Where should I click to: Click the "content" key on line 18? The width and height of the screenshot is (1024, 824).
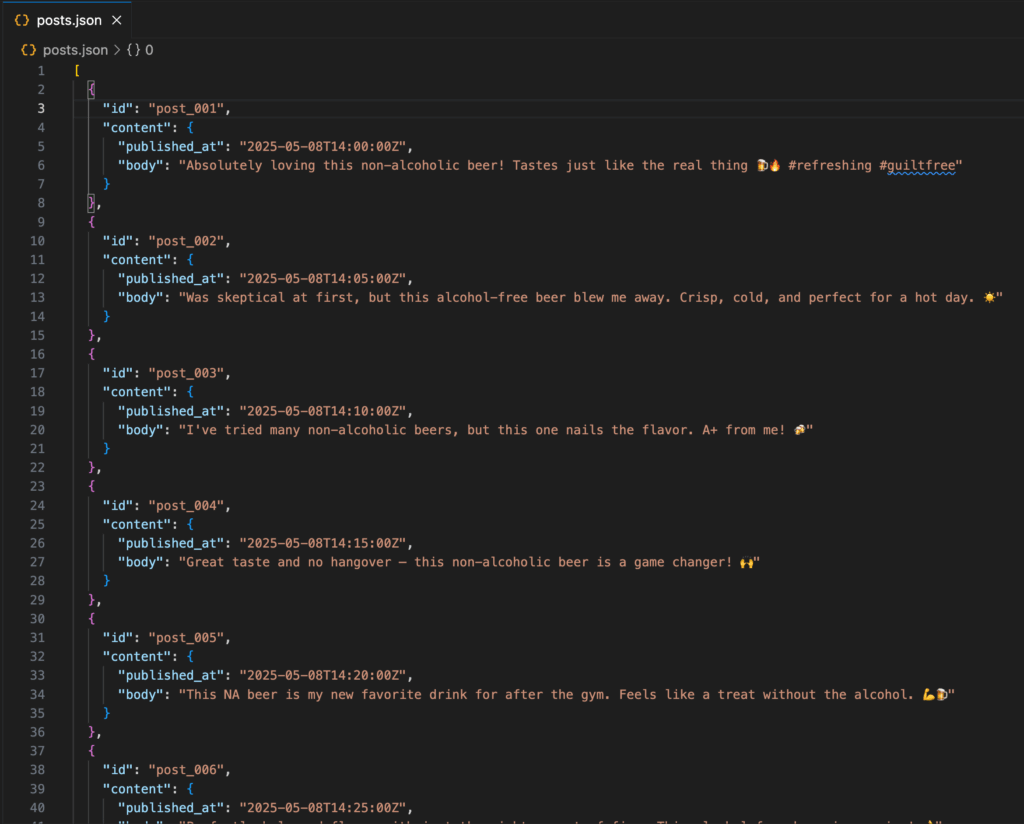tap(136, 392)
